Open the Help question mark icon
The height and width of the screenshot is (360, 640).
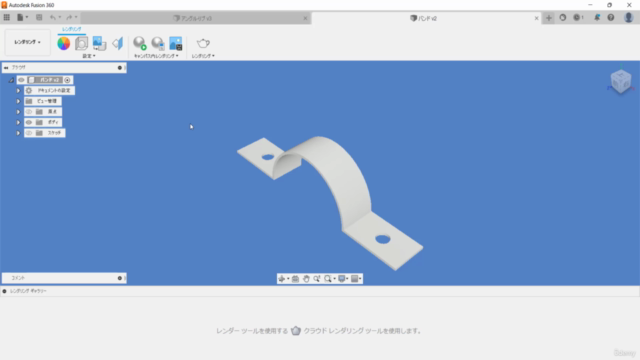click(611, 18)
